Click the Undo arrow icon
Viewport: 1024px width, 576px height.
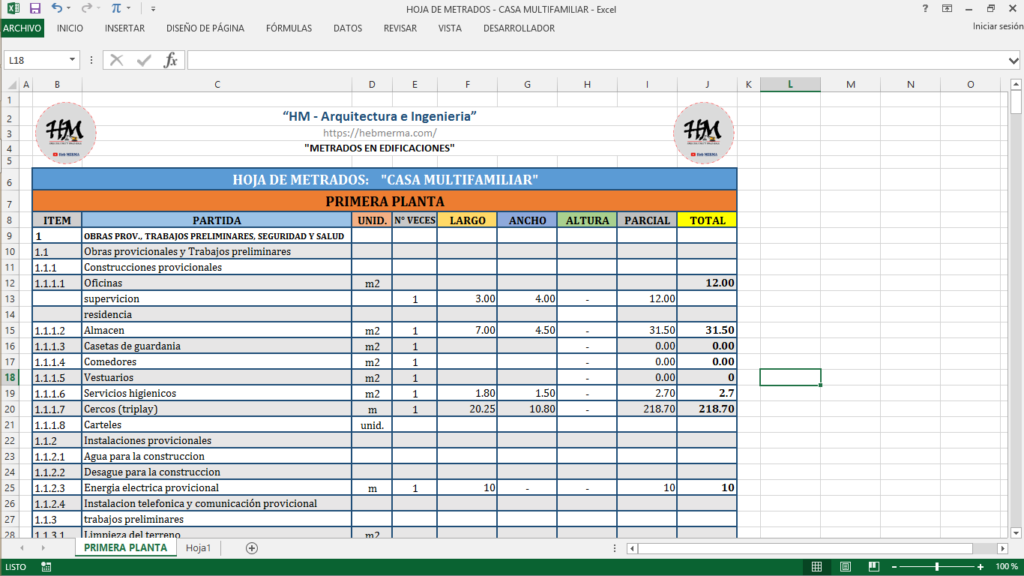pos(57,8)
